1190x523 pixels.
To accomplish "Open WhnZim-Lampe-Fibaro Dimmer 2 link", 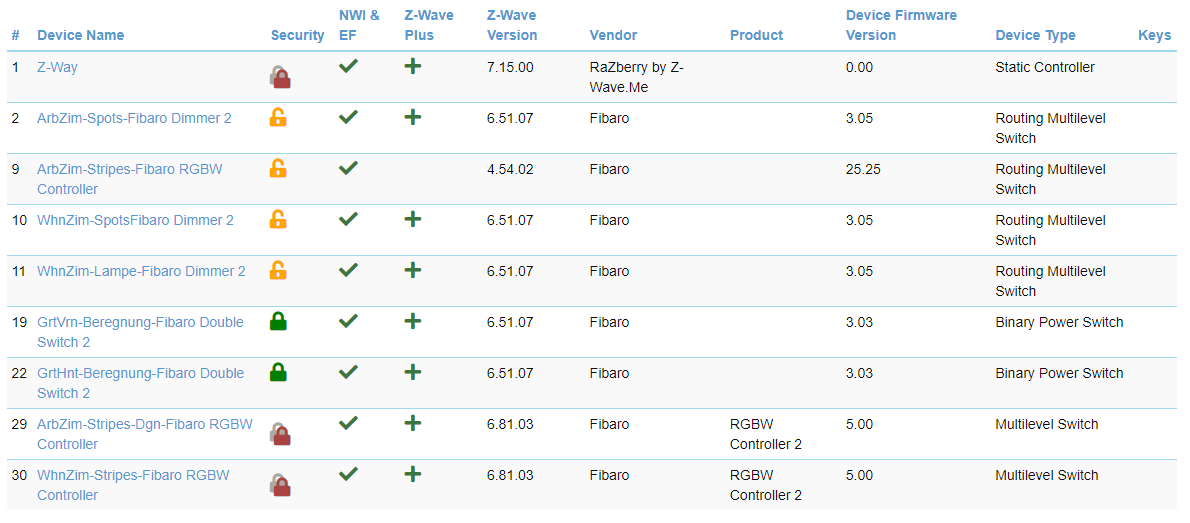I will pos(141,270).
